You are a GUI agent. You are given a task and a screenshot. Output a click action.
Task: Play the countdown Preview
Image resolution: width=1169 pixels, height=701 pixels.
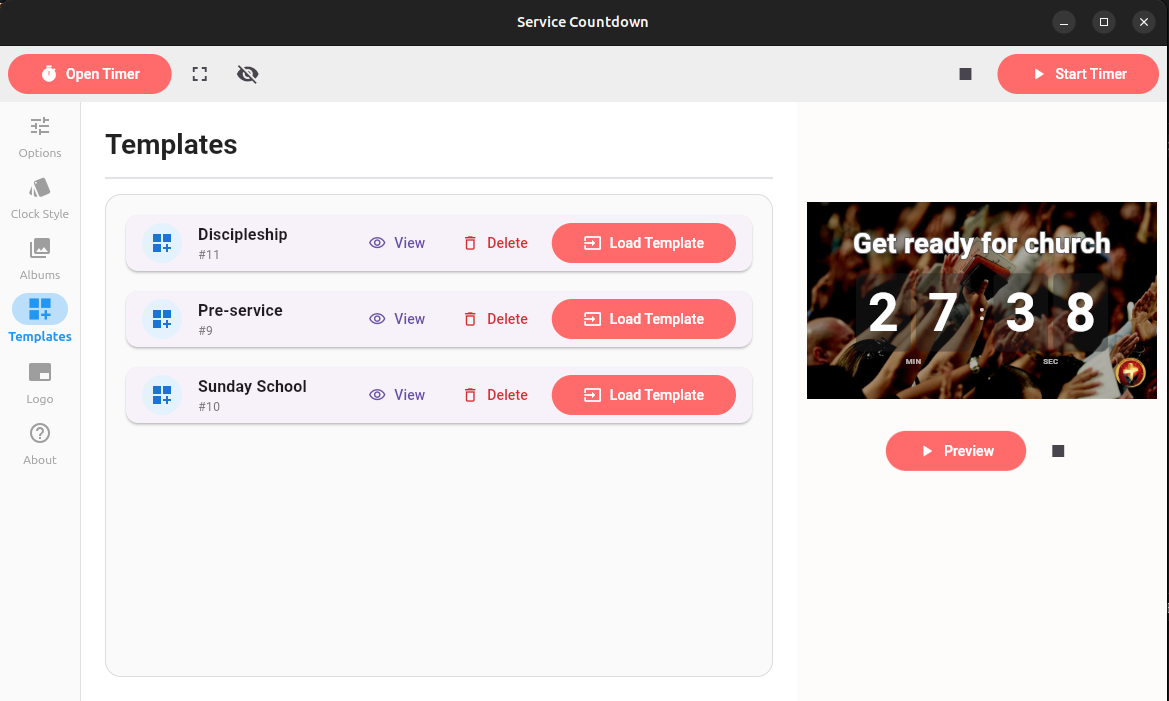[955, 451]
